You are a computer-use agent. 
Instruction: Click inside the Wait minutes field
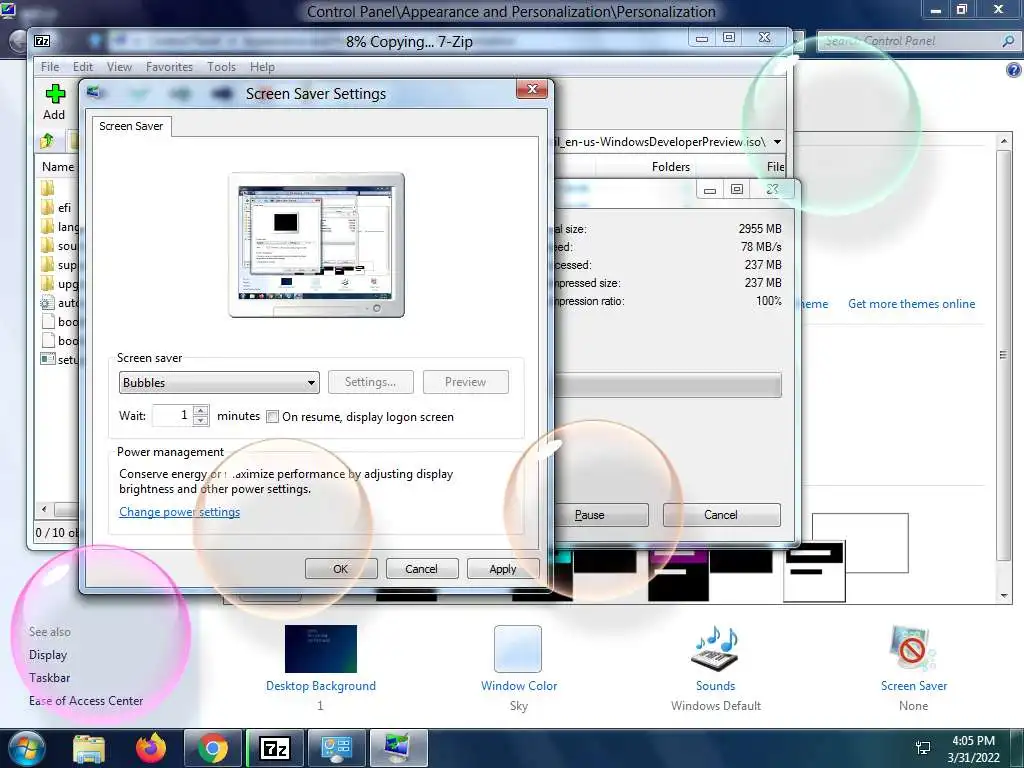pyautogui.click(x=172, y=415)
